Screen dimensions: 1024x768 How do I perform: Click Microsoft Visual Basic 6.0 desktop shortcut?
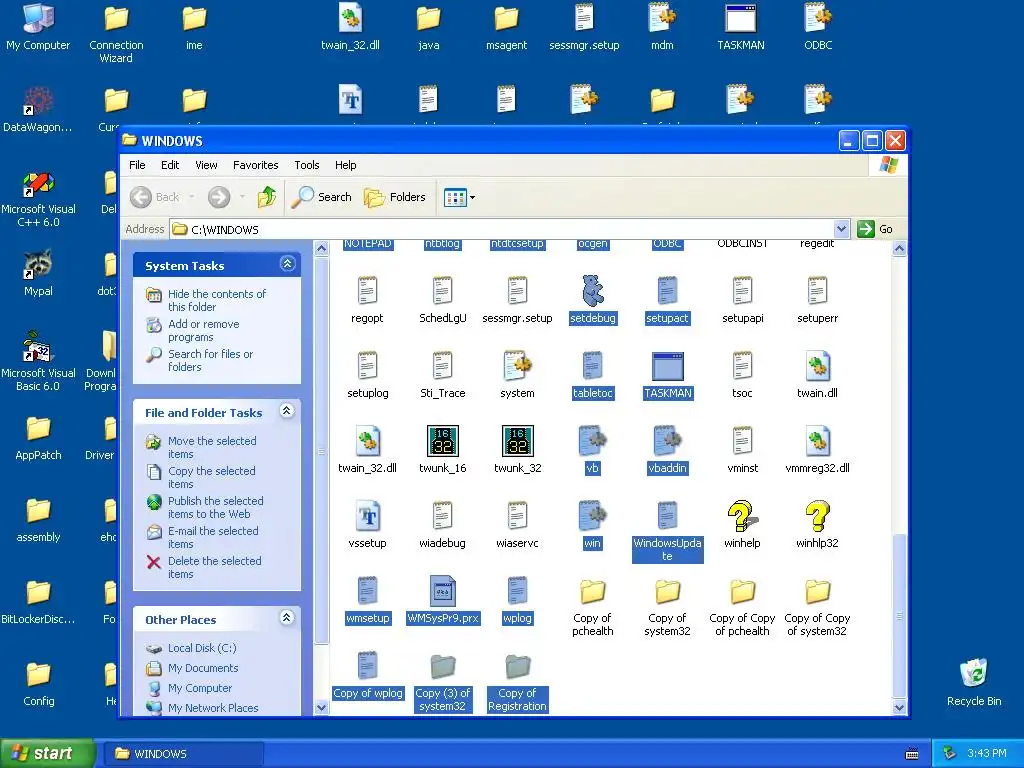(38, 362)
